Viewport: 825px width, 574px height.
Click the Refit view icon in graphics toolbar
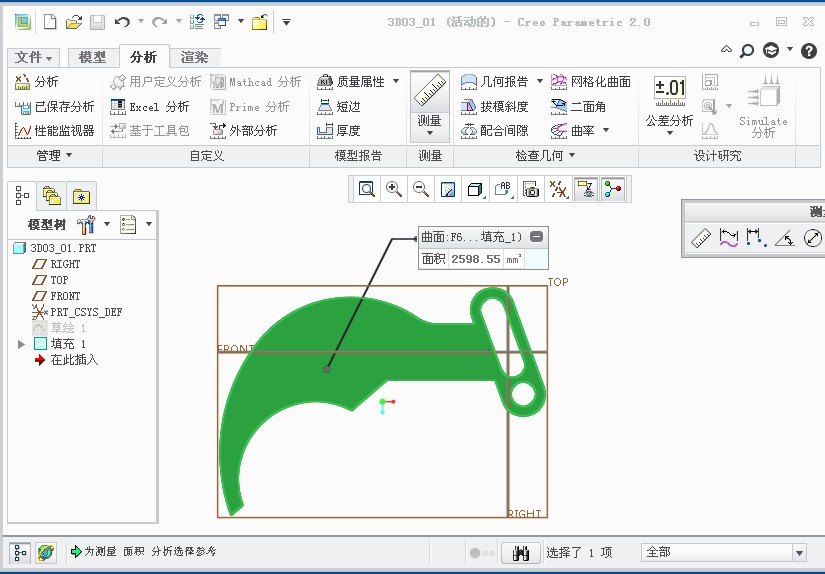pyautogui.click(x=367, y=189)
